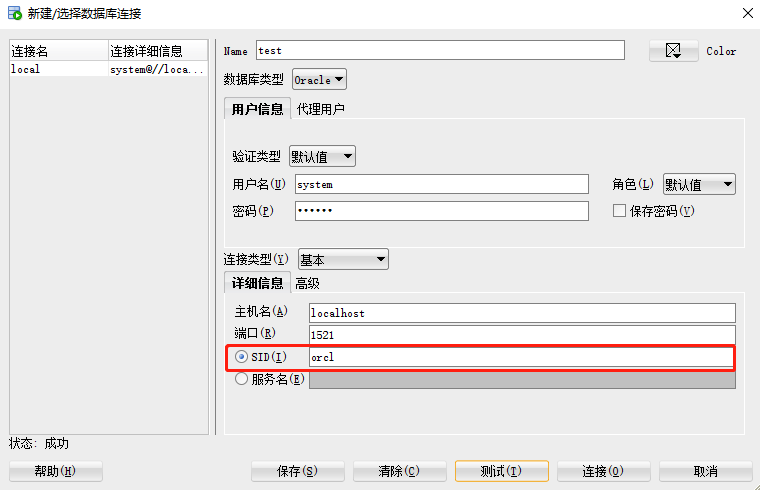
Task: Enable the 保存密码 checkbox
Action: pyautogui.click(x=619, y=210)
